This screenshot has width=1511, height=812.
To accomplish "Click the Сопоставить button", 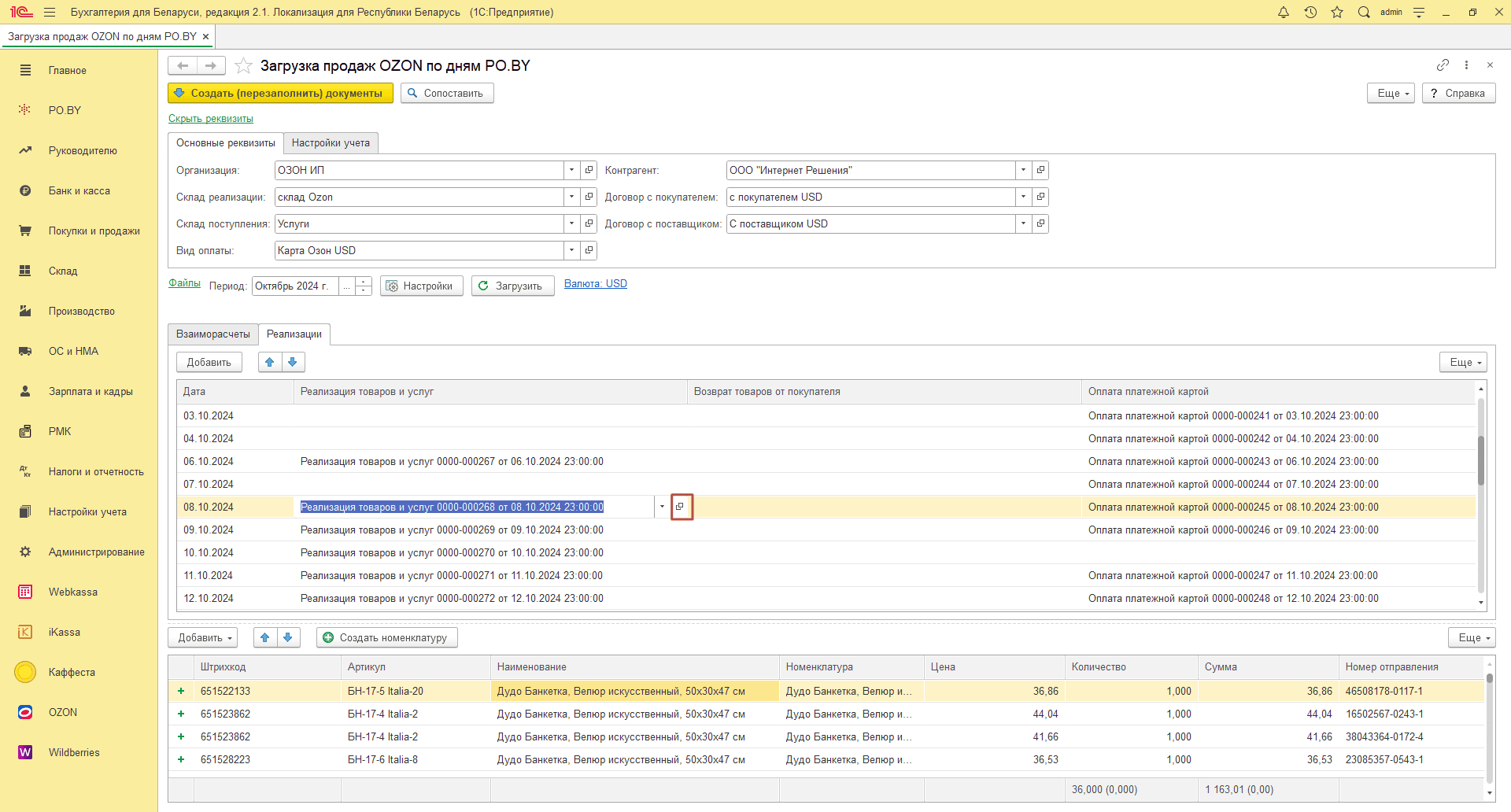I will pyautogui.click(x=447, y=93).
